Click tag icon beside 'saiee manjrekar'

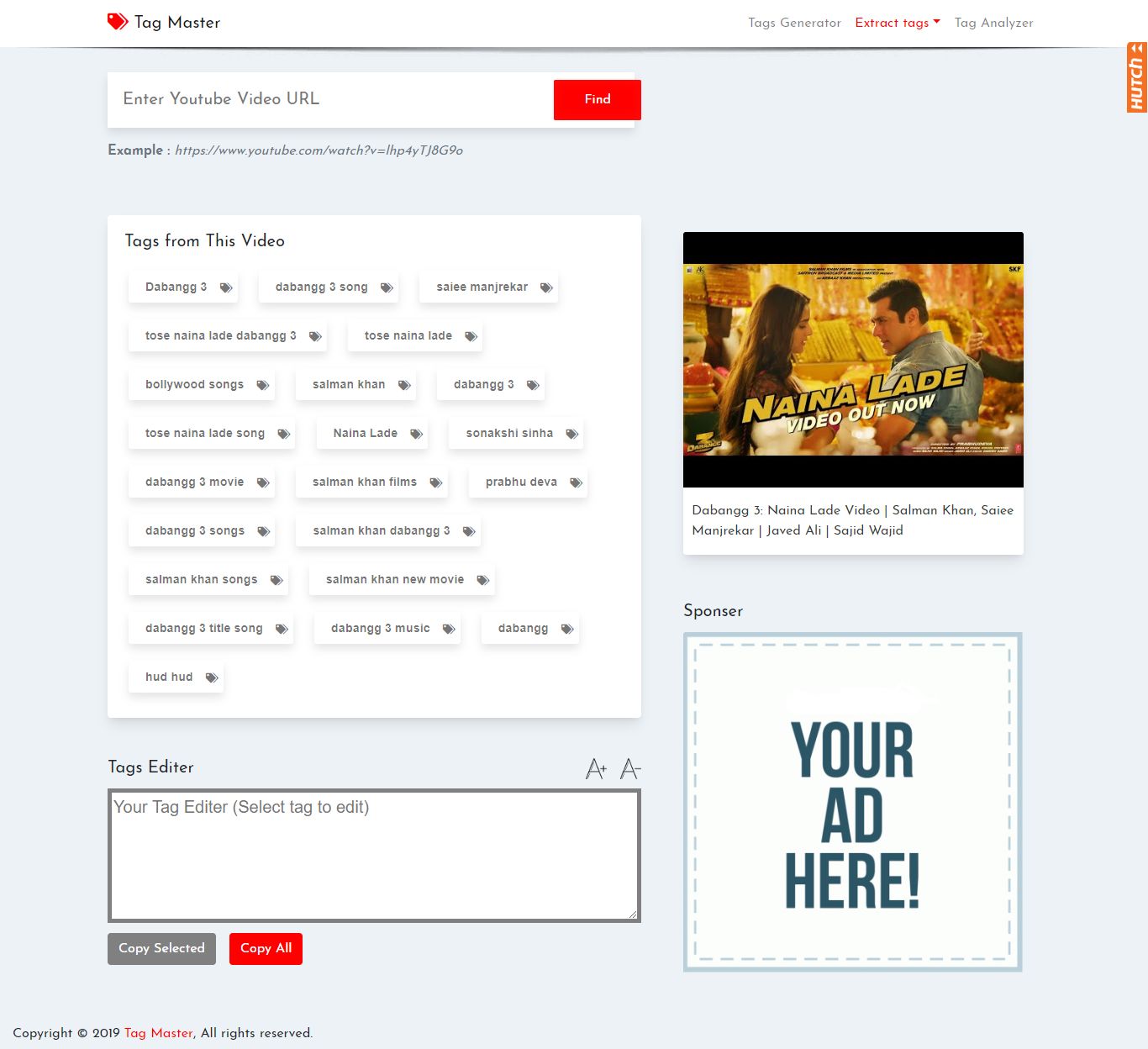click(x=546, y=287)
